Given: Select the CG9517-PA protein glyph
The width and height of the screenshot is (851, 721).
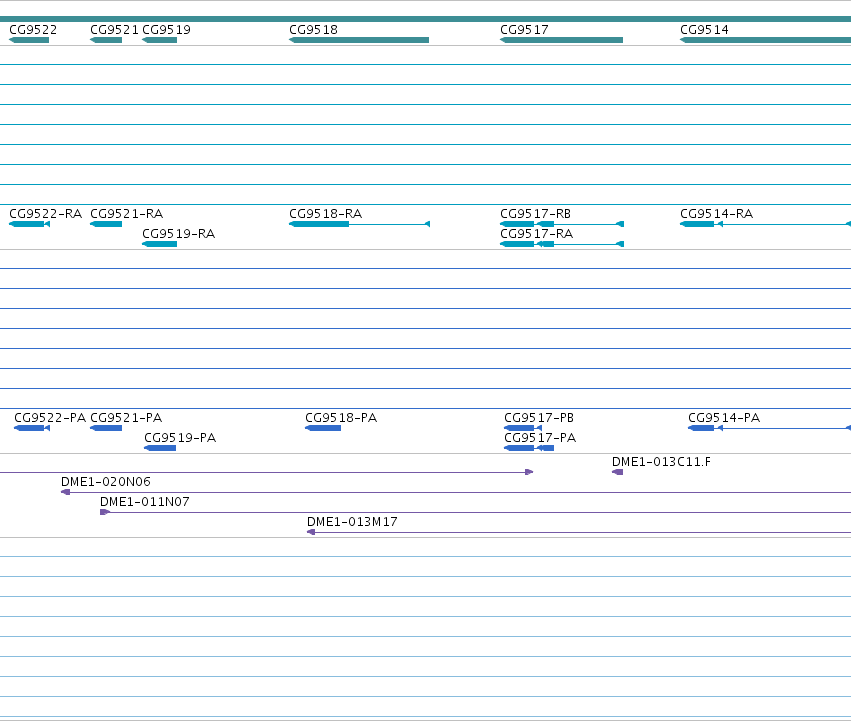Looking at the screenshot, I should tap(529, 448).
